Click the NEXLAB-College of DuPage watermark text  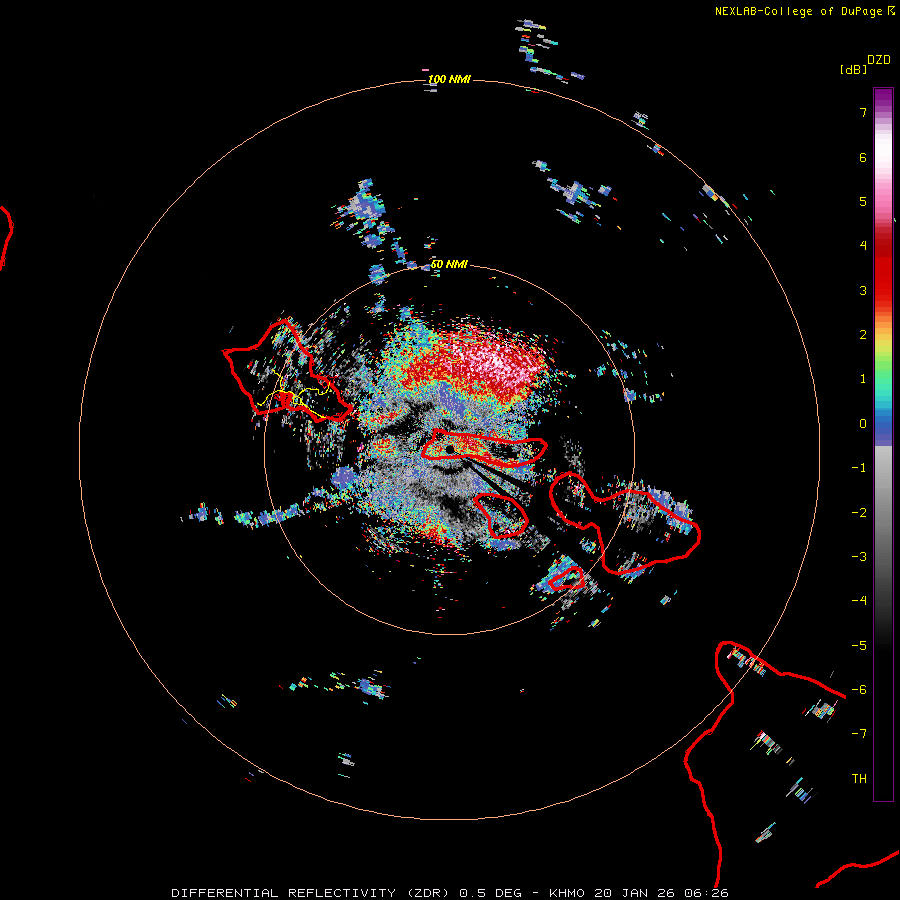804,11
